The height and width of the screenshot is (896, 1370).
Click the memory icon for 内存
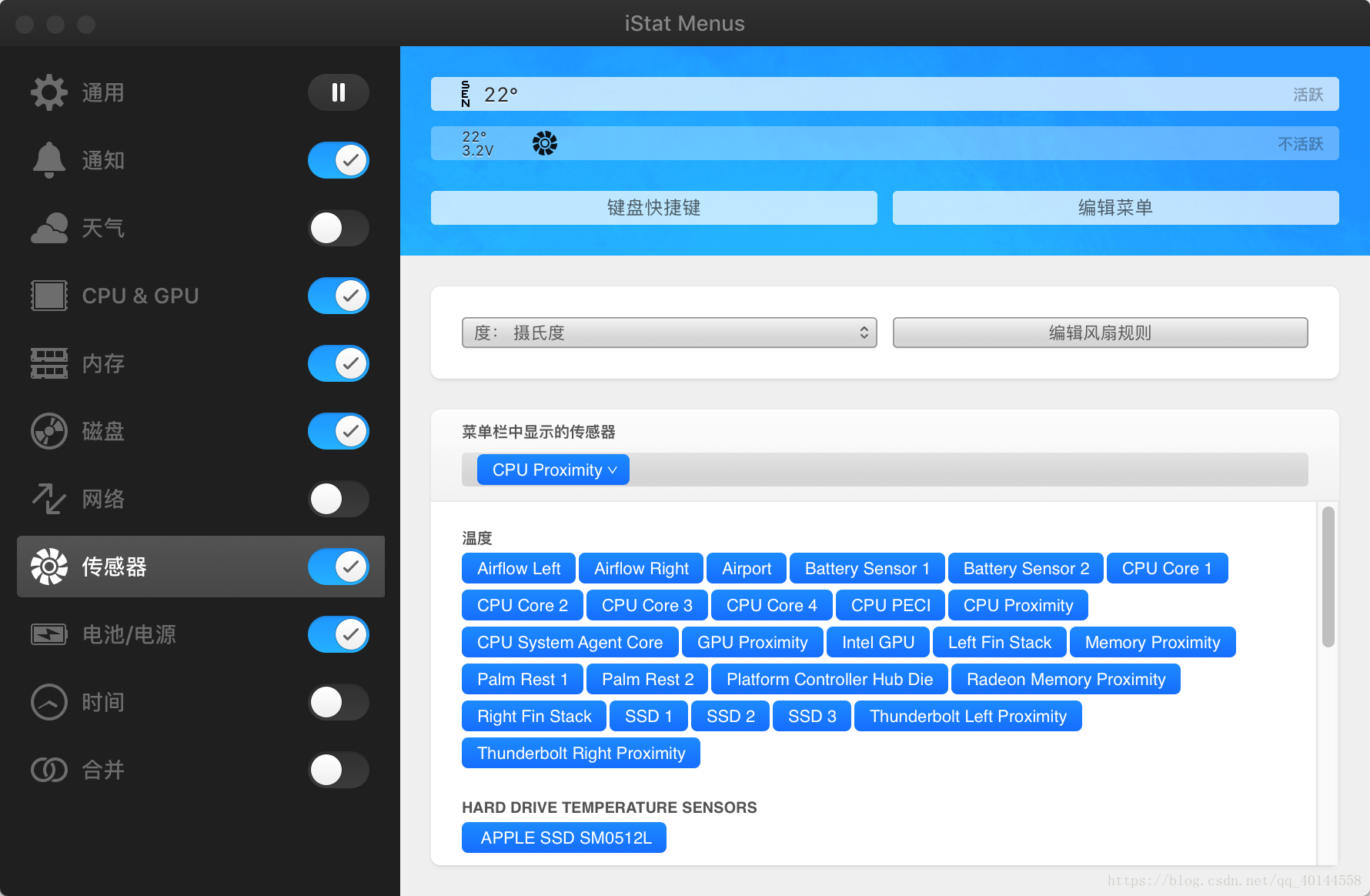click(x=49, y=363)
